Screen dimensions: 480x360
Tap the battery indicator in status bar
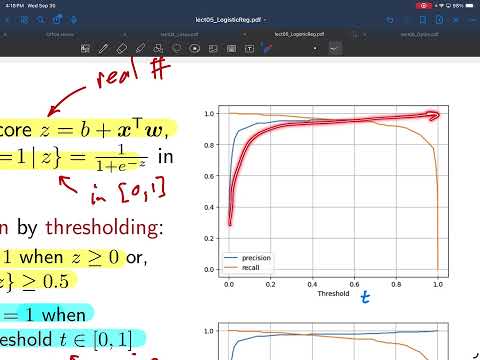pyautogui.click(x=469, y=6)
